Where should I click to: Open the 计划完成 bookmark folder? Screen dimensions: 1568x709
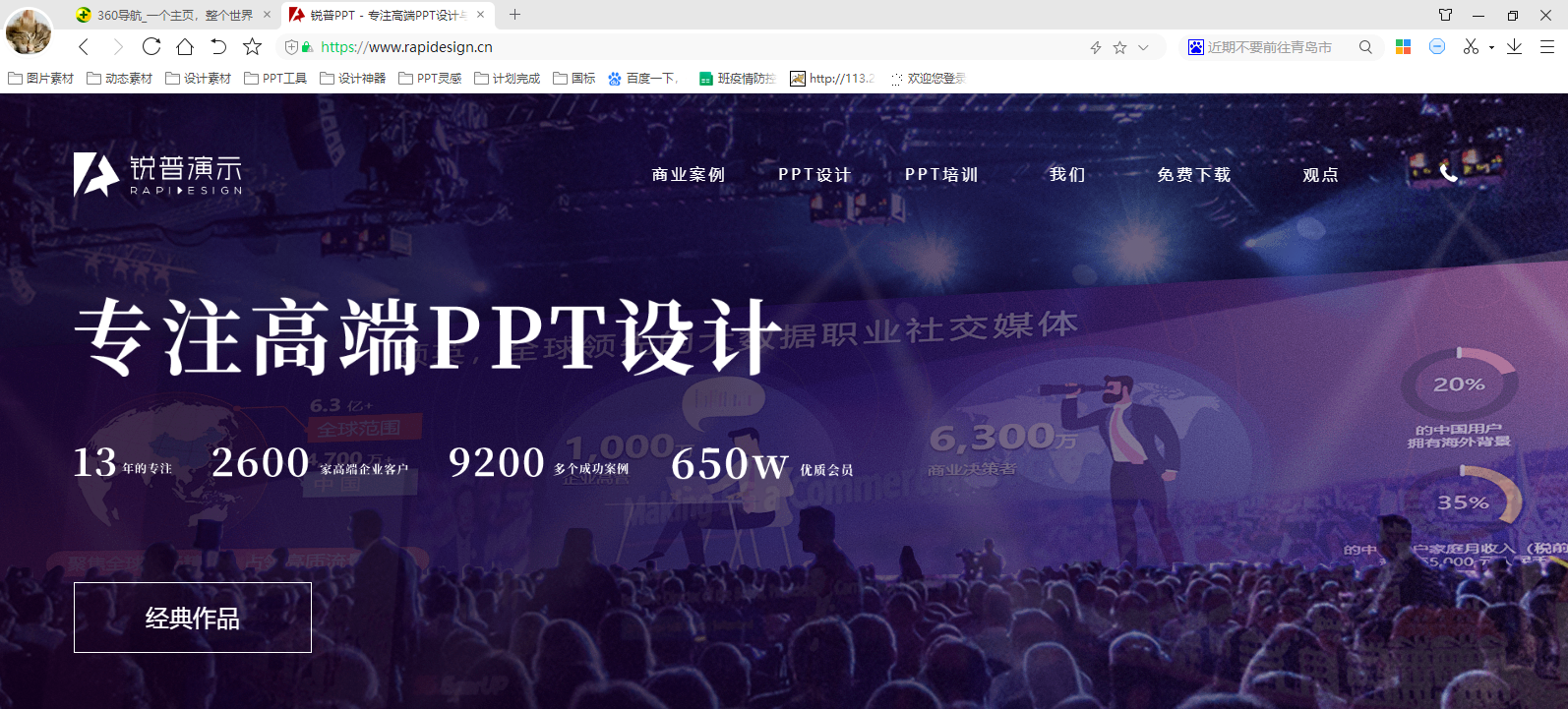(508, 79)
